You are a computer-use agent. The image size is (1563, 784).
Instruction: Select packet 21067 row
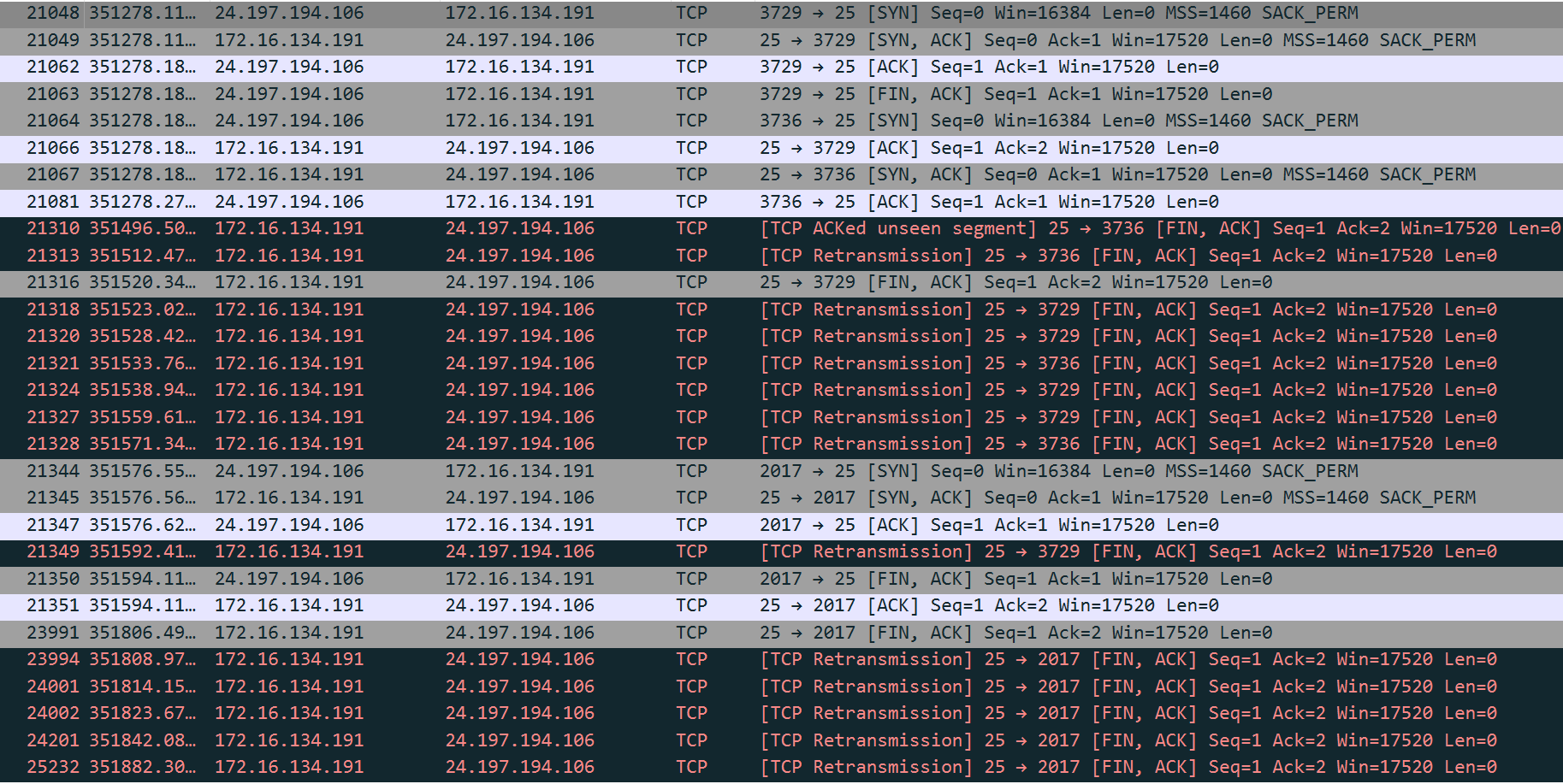[781, 174]
